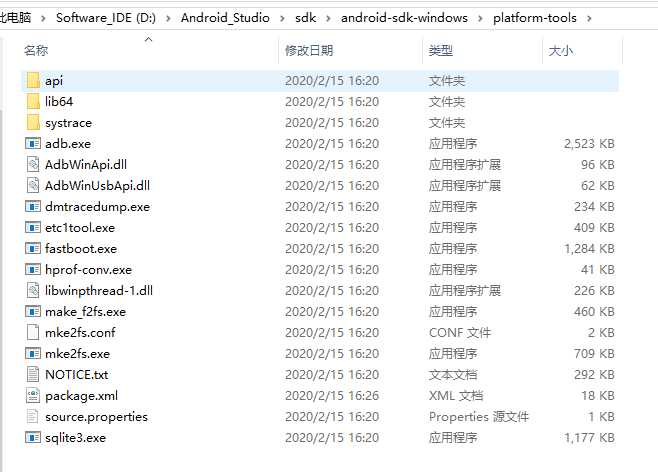Screen dimensions: 658x472
Task: Select file name adb.exe
Action: coord(68,143)
